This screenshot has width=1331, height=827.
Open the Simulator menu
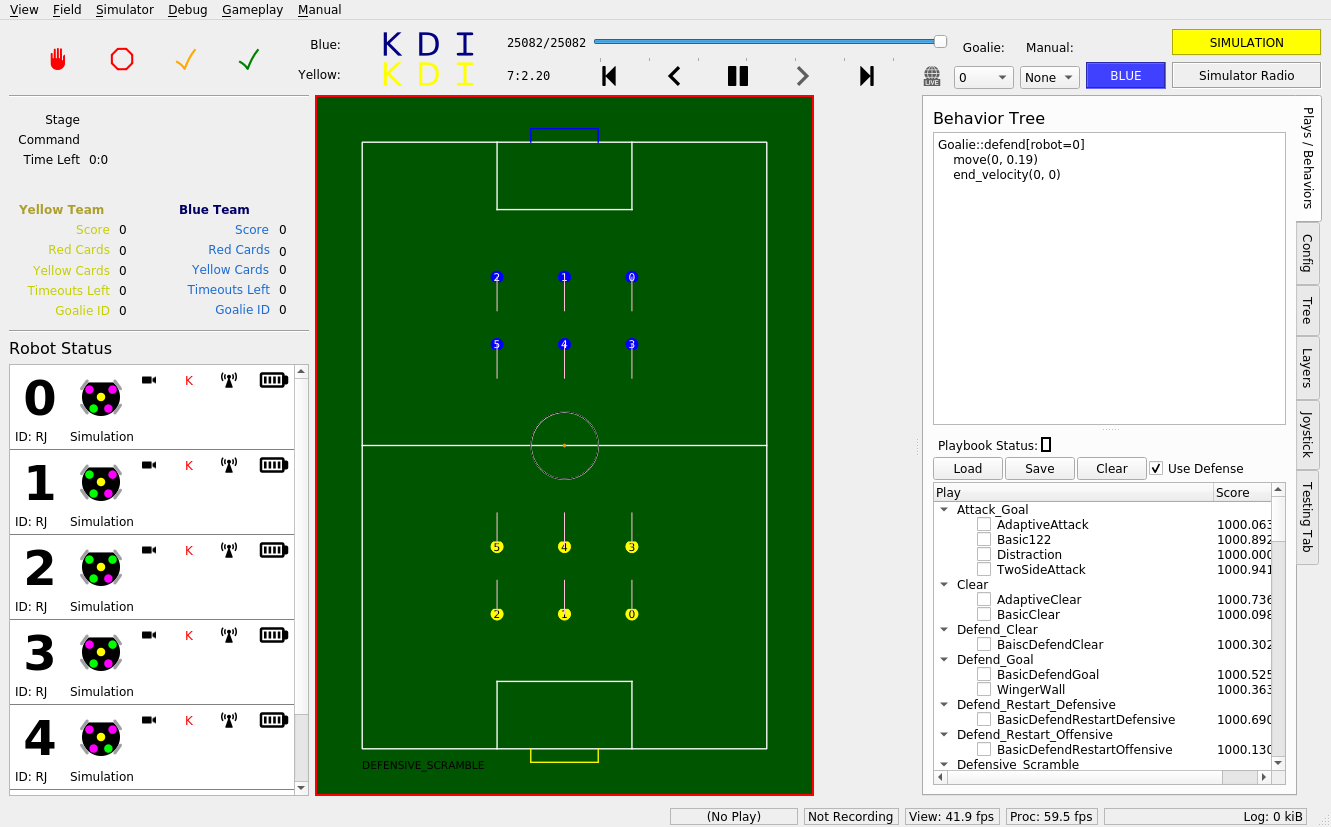(x=125, y=9)
